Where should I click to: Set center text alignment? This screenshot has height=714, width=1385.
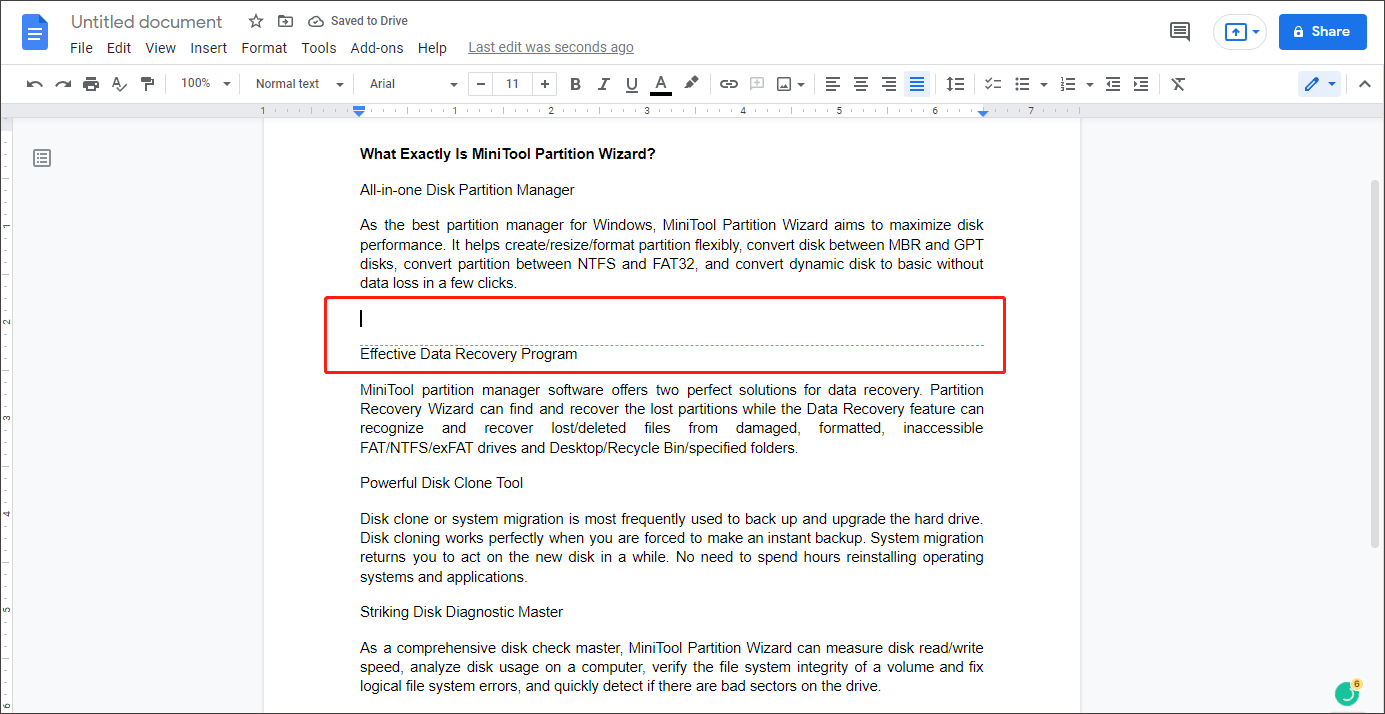pos(860,84)
